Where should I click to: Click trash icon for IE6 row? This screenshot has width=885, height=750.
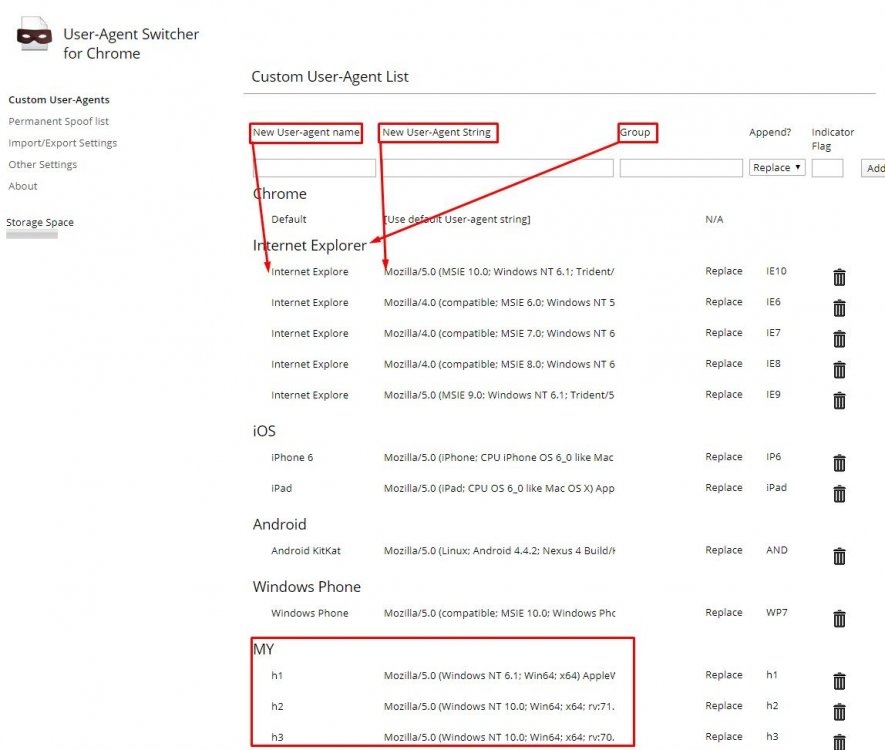[839, 308]
